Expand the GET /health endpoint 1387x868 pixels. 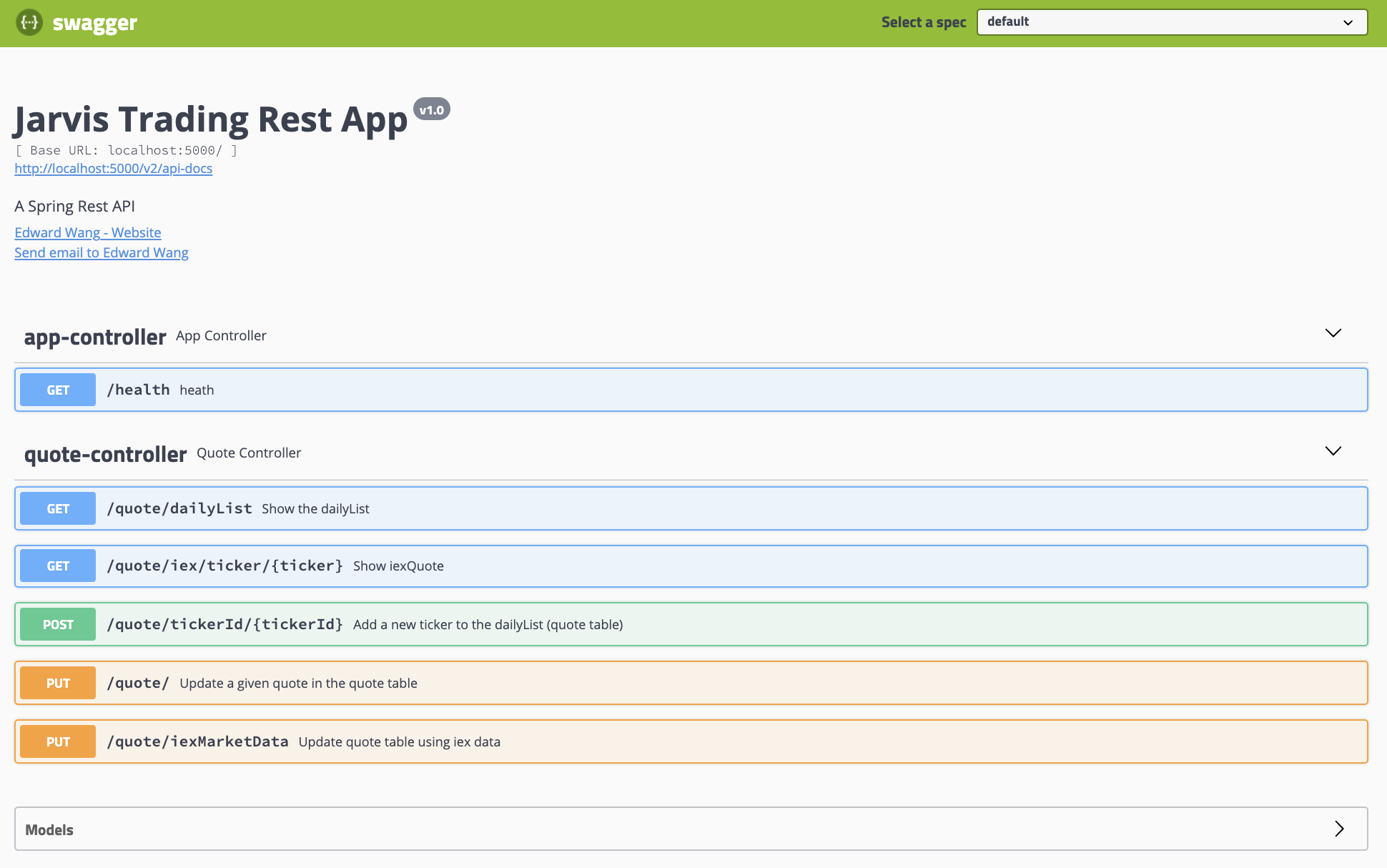[691, 390]
